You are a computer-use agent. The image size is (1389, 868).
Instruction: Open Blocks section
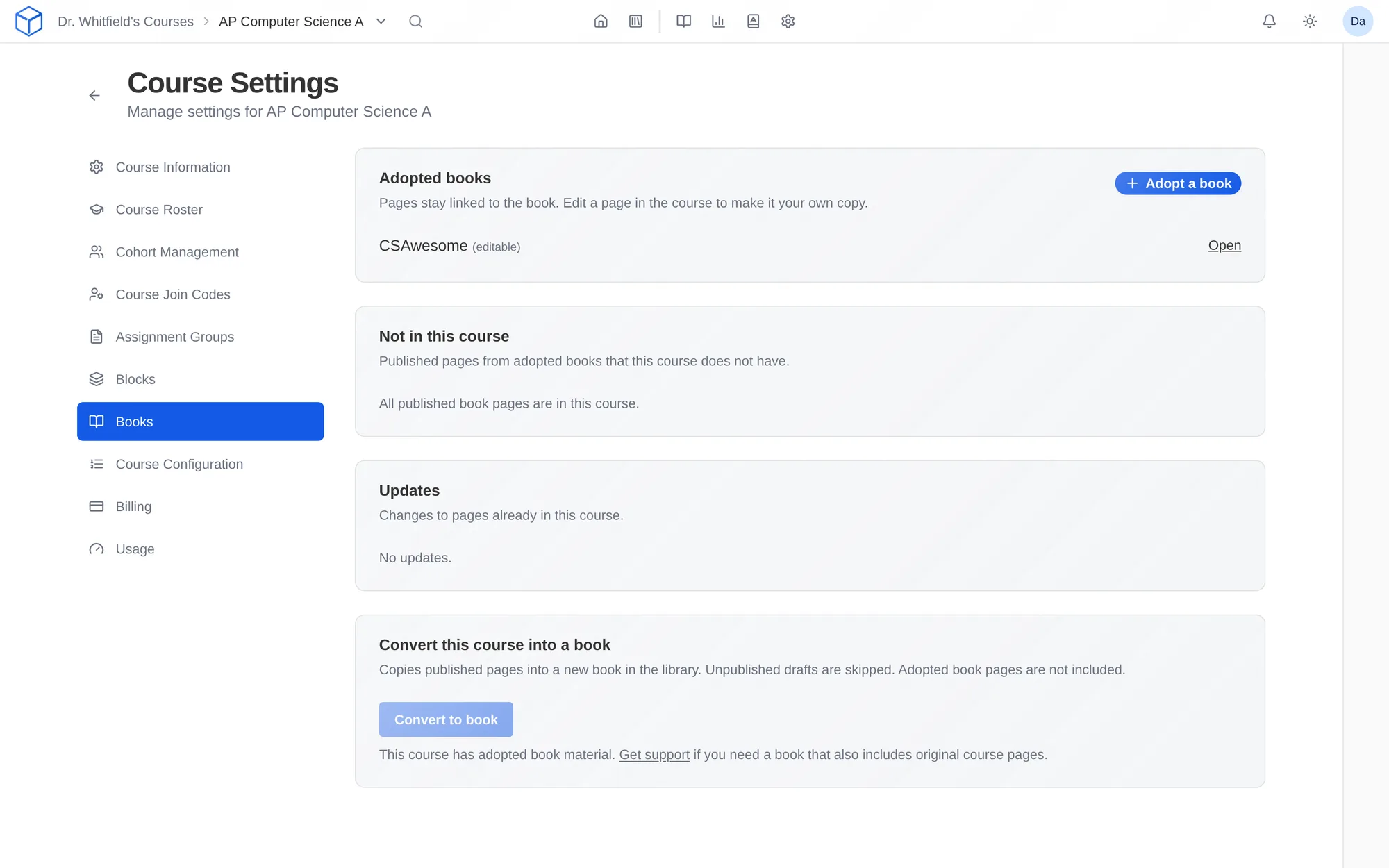click(x=201, y=379)
